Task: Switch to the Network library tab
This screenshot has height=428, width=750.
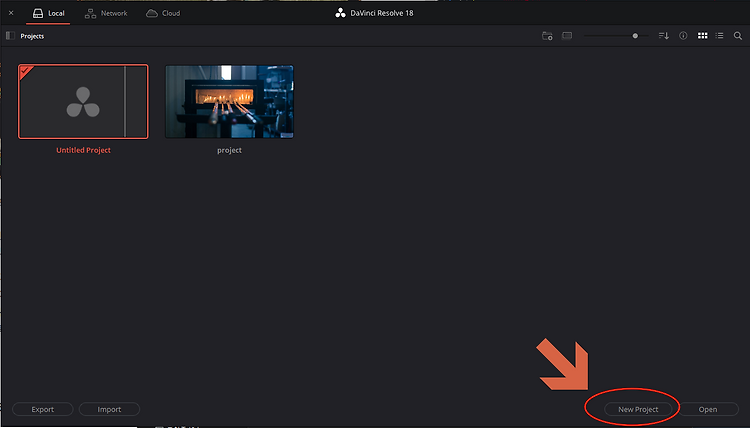Action: (x=106, y=13)
